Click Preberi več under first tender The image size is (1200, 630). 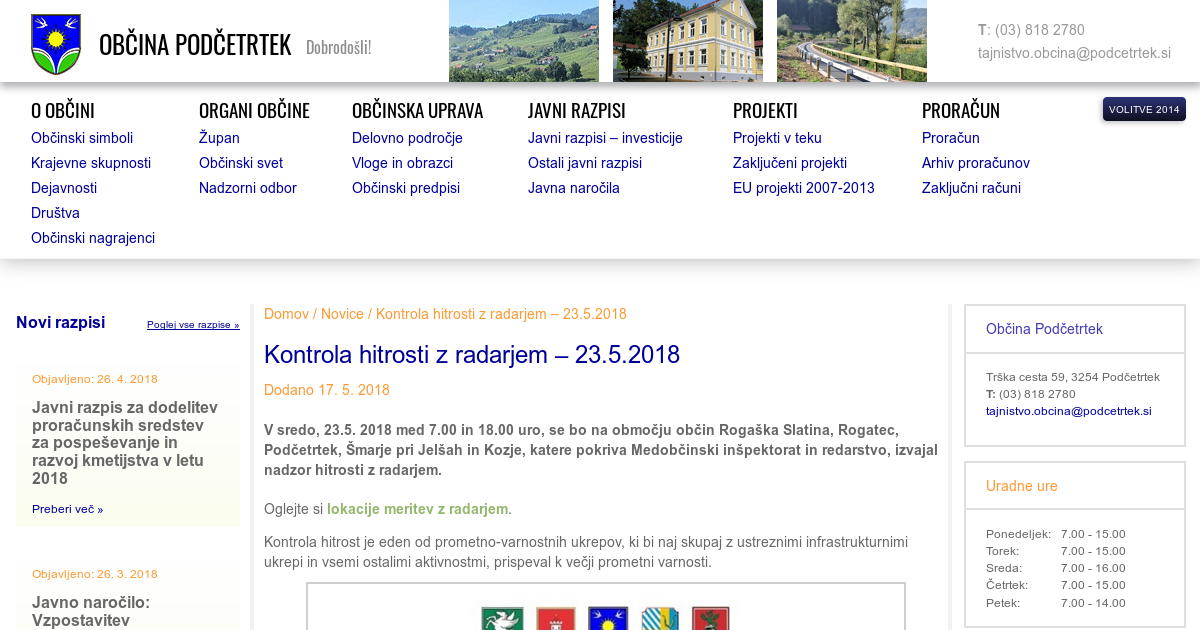click(x=67, y=509)
